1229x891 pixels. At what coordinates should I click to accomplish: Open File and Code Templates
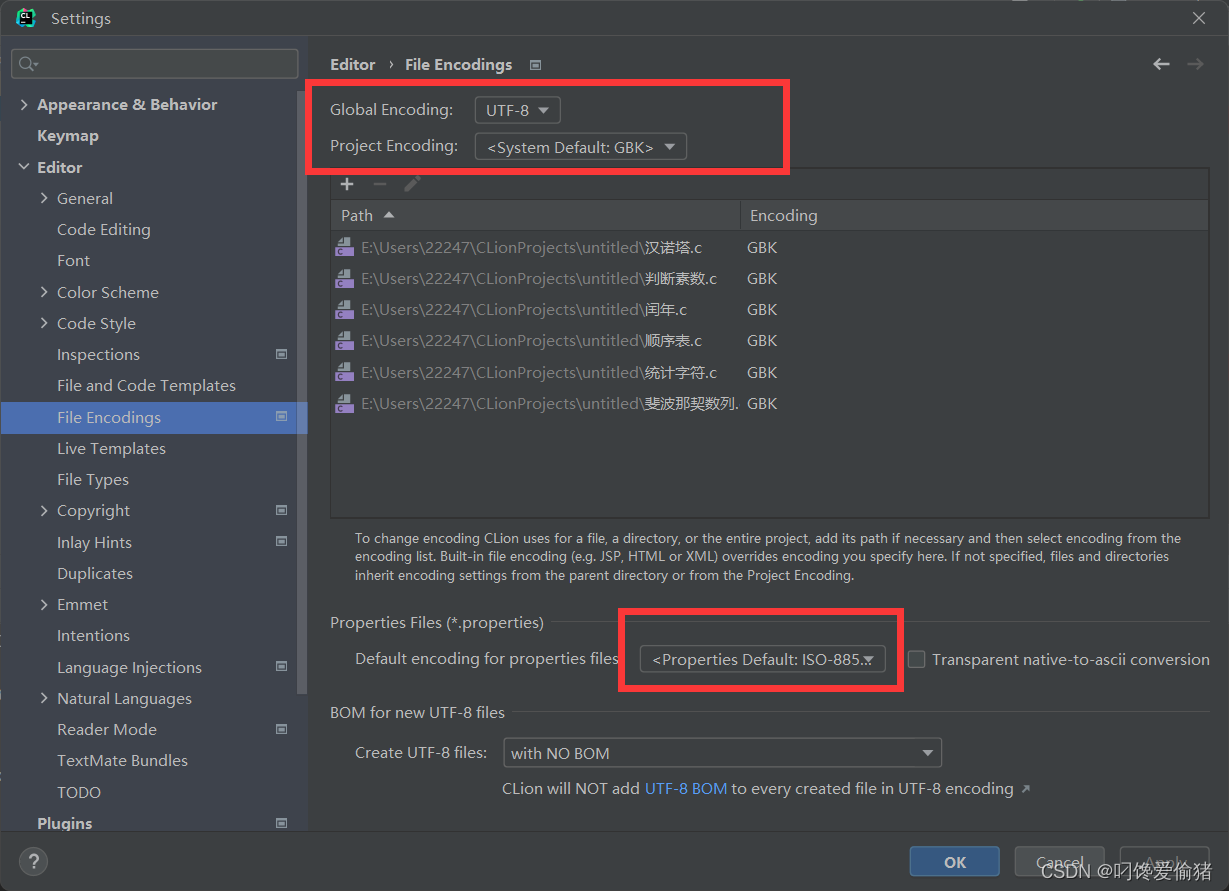click(x=146, y=385)
